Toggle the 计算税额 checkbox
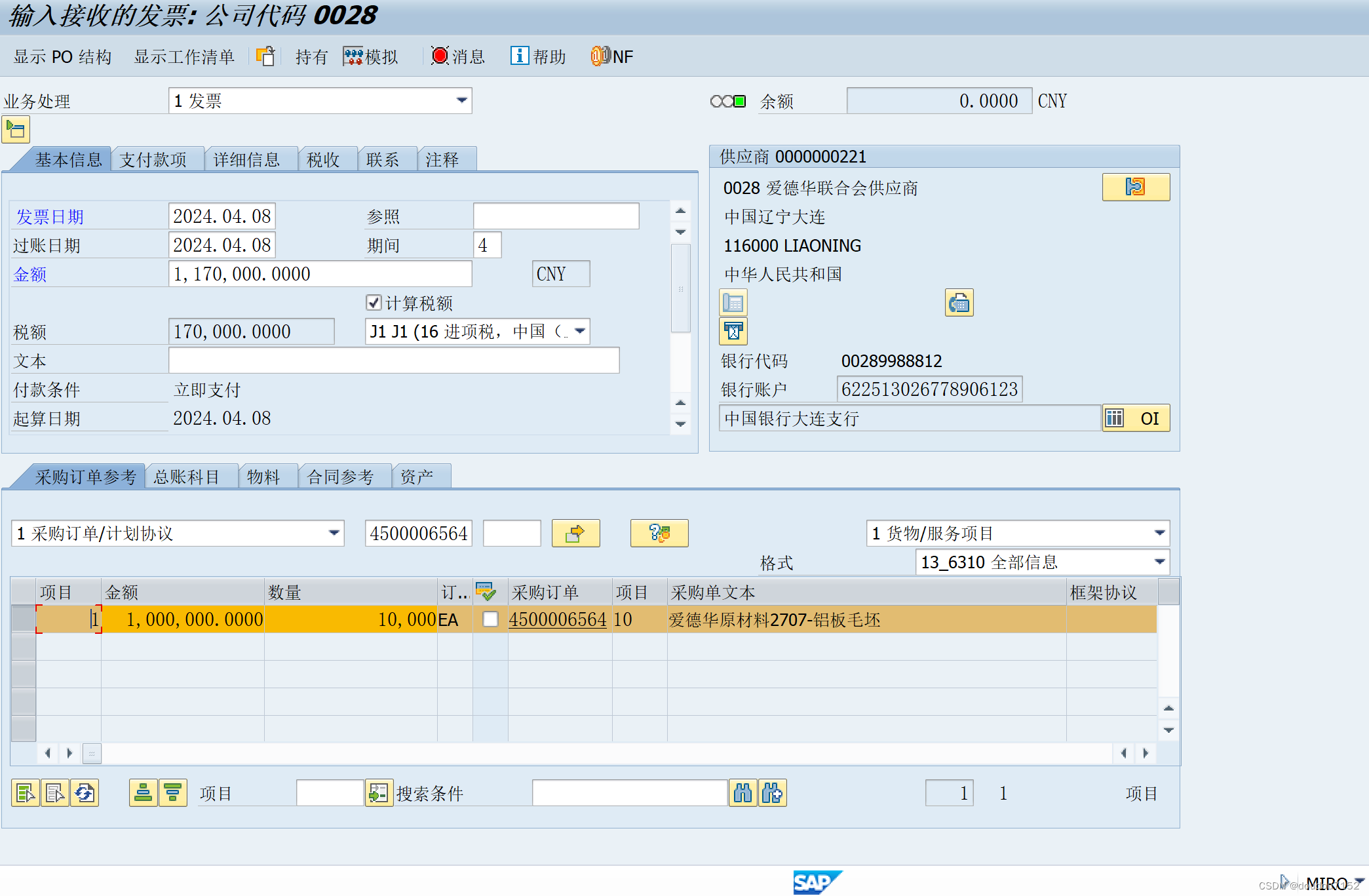1369x896 pixels. click(x=374, y=302)
